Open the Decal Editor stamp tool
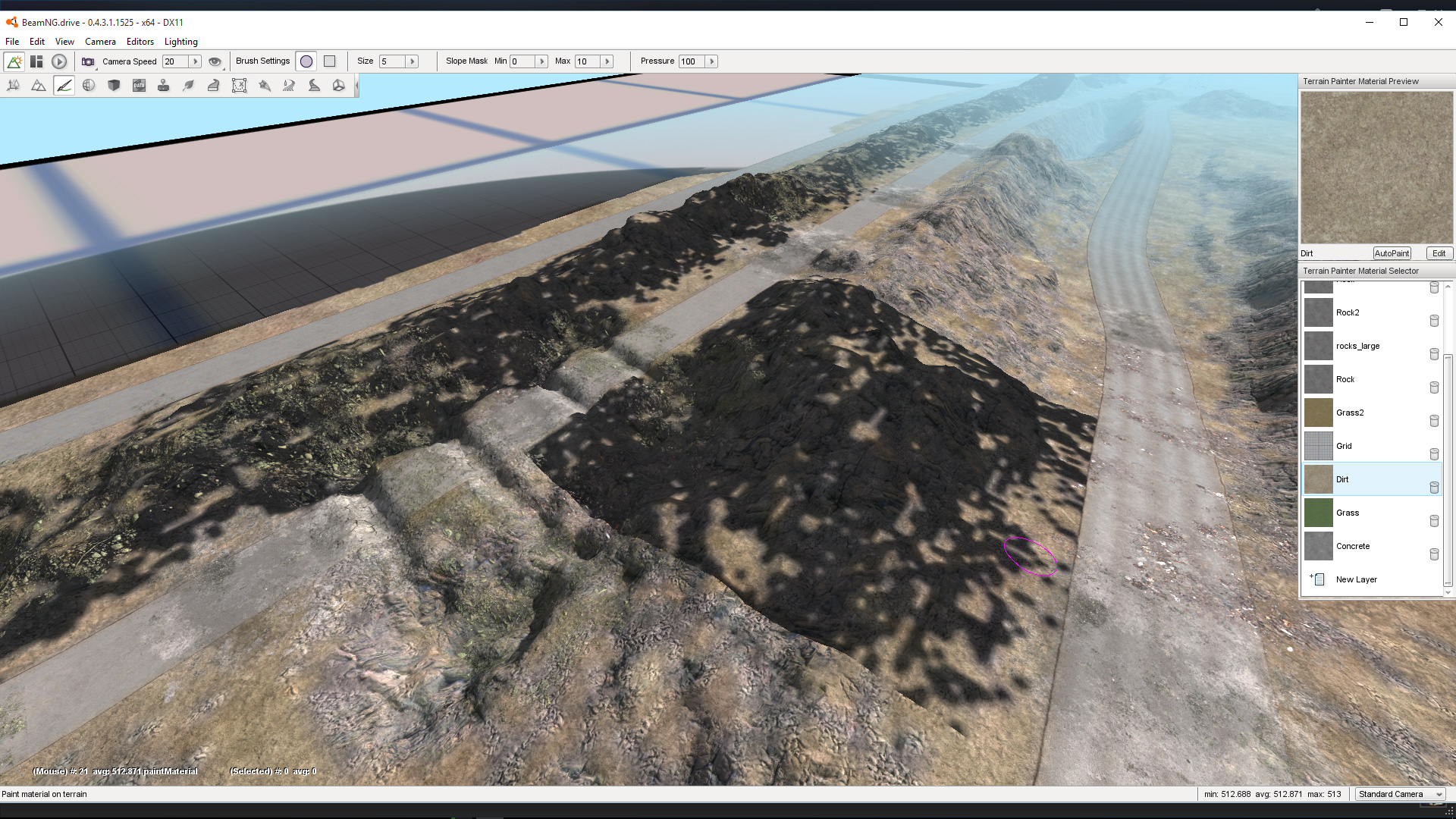Viewport: 1456px width, 819px height. (163, 86)
